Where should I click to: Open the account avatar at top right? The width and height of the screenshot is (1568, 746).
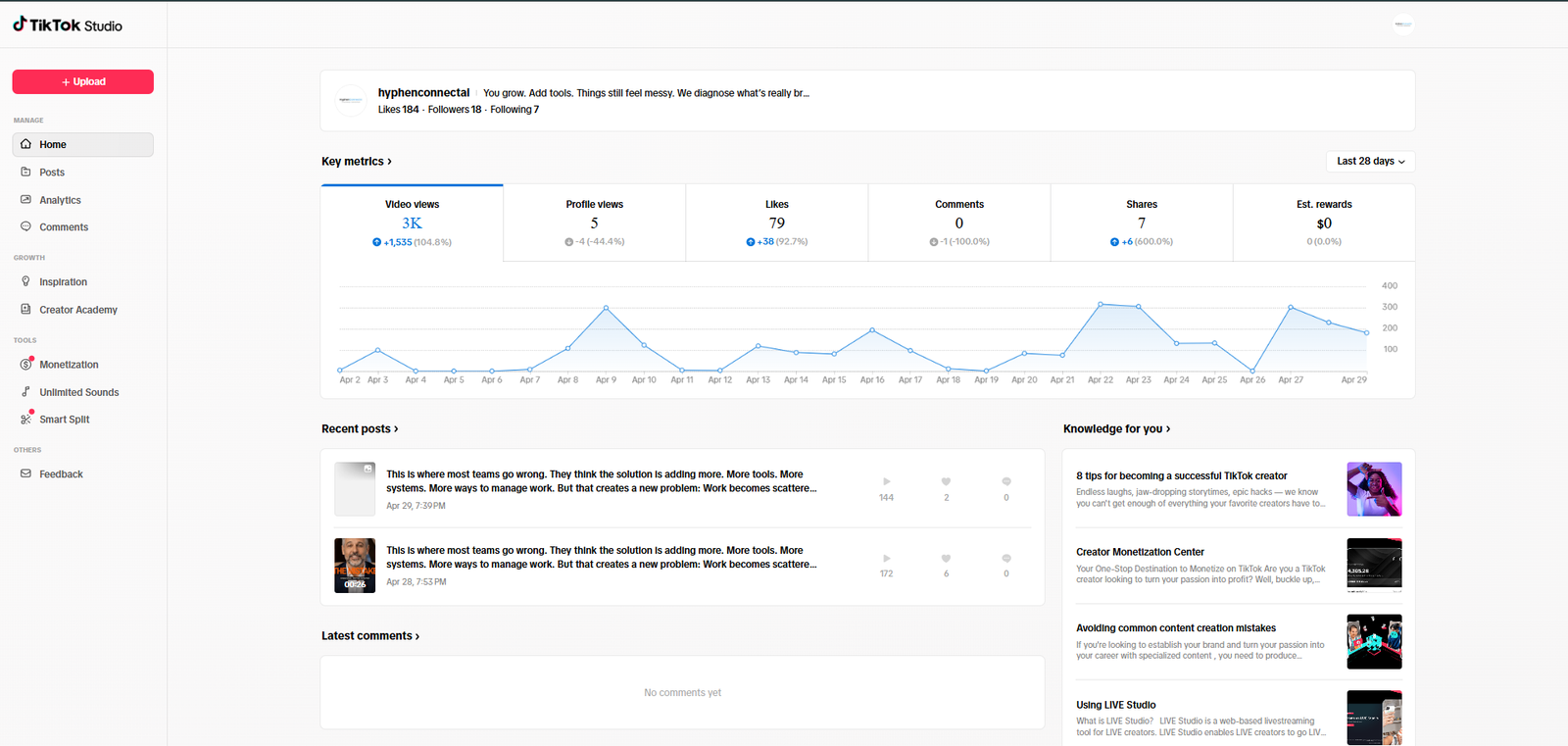pos(1403,25)
